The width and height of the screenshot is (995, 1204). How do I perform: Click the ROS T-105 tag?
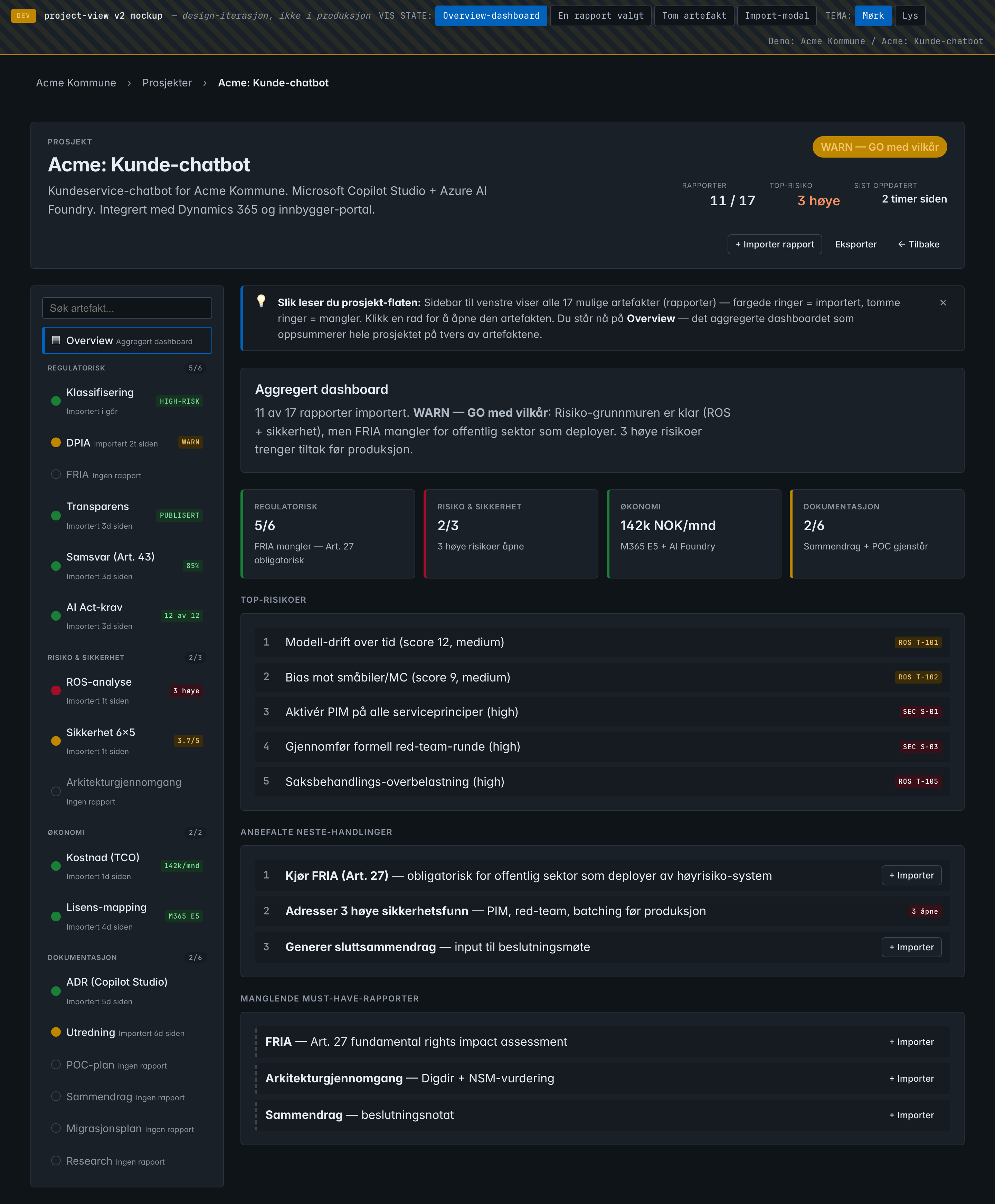pos(918,781)
